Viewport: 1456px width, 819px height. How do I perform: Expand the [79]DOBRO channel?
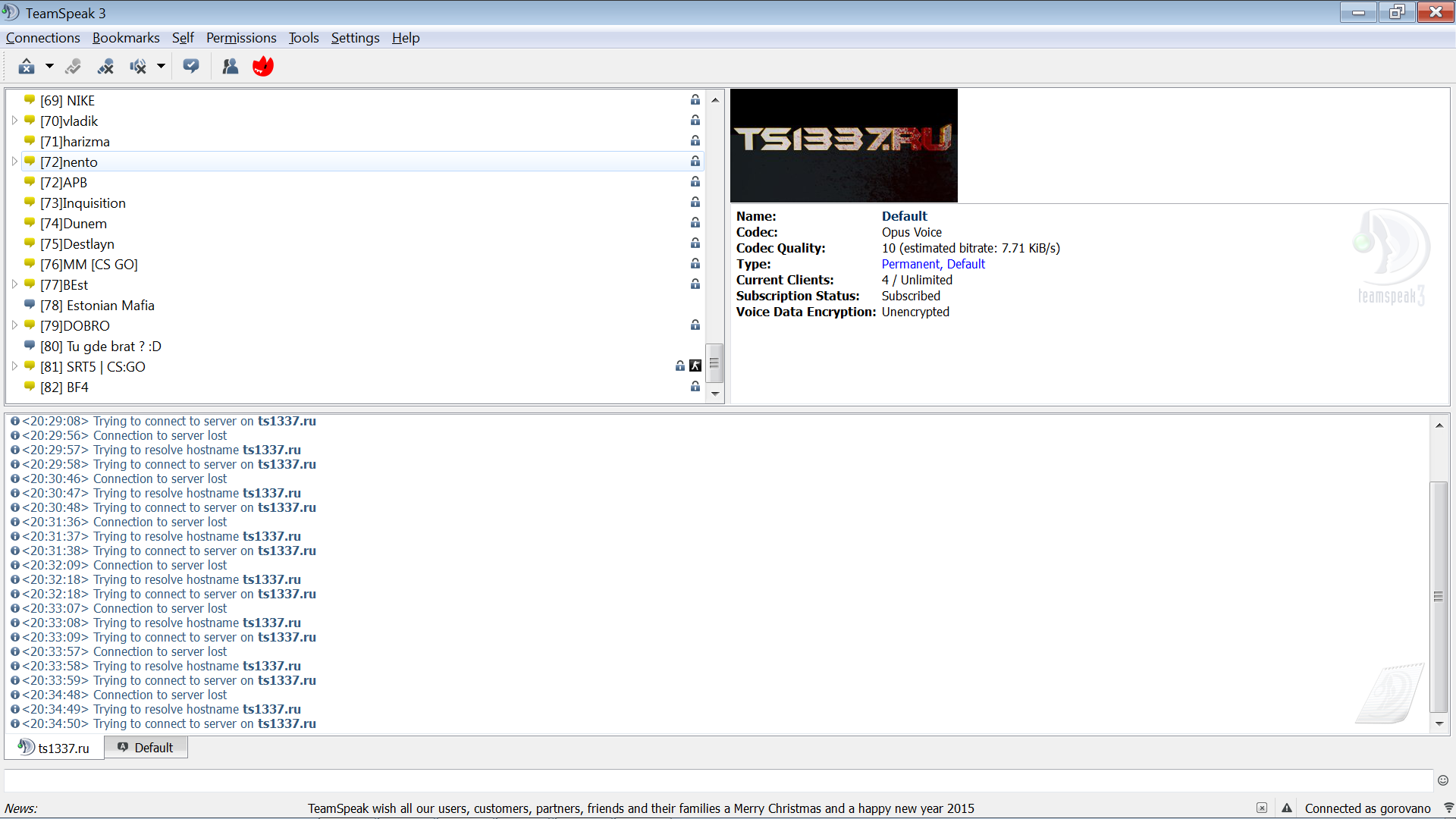pos(14,325)
